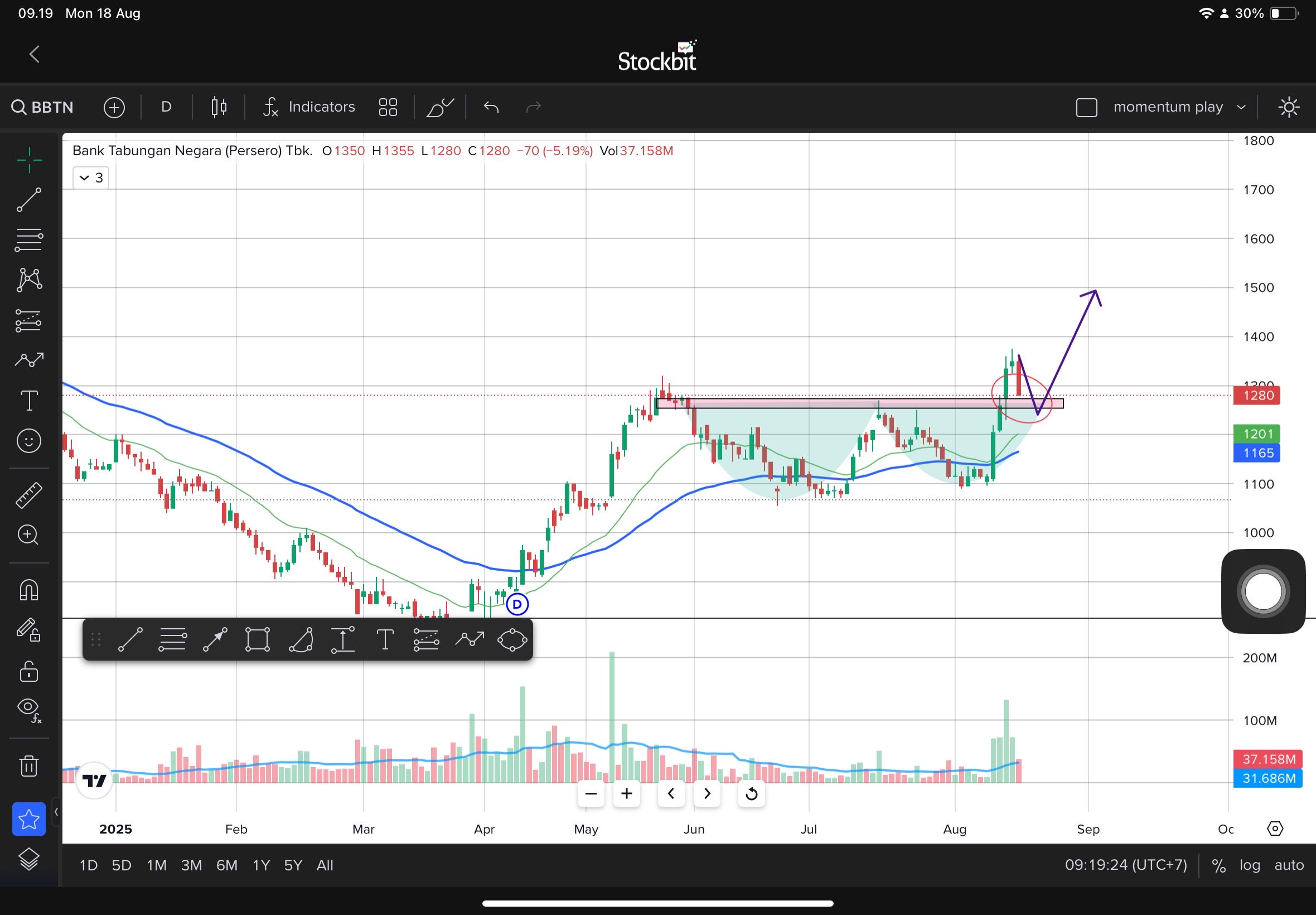Viewport: 1316px width, 915px height.
Task: Select the trend line tool in left sidebar
Action: coord(28,200)
